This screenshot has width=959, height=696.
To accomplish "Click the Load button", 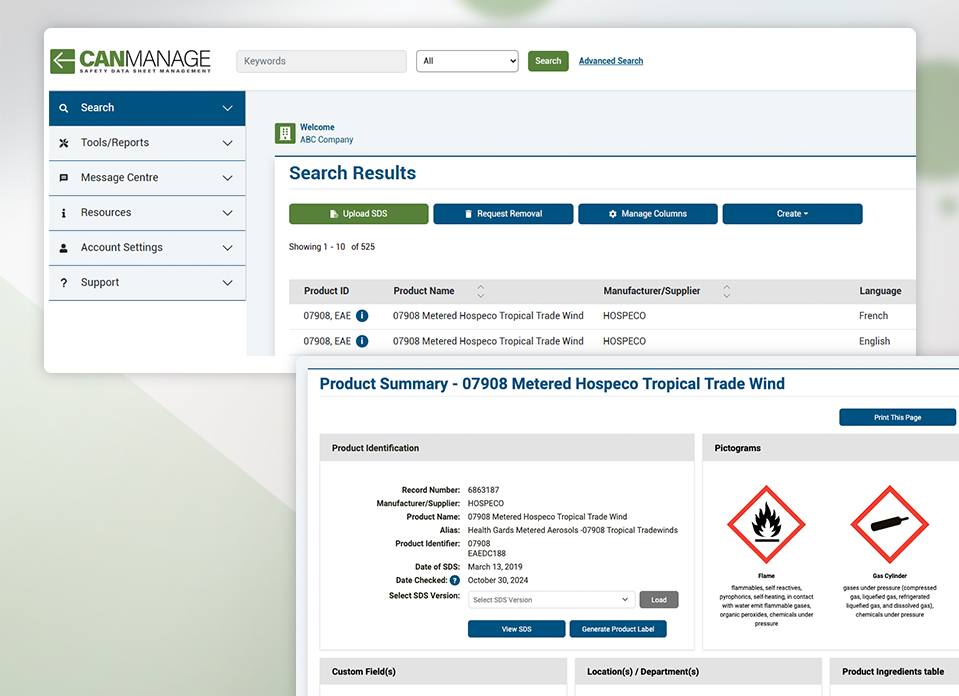I will click(659, 600).
